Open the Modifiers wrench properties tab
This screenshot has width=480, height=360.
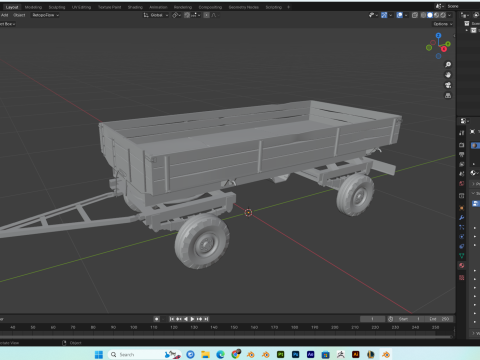tap(462, 218)
